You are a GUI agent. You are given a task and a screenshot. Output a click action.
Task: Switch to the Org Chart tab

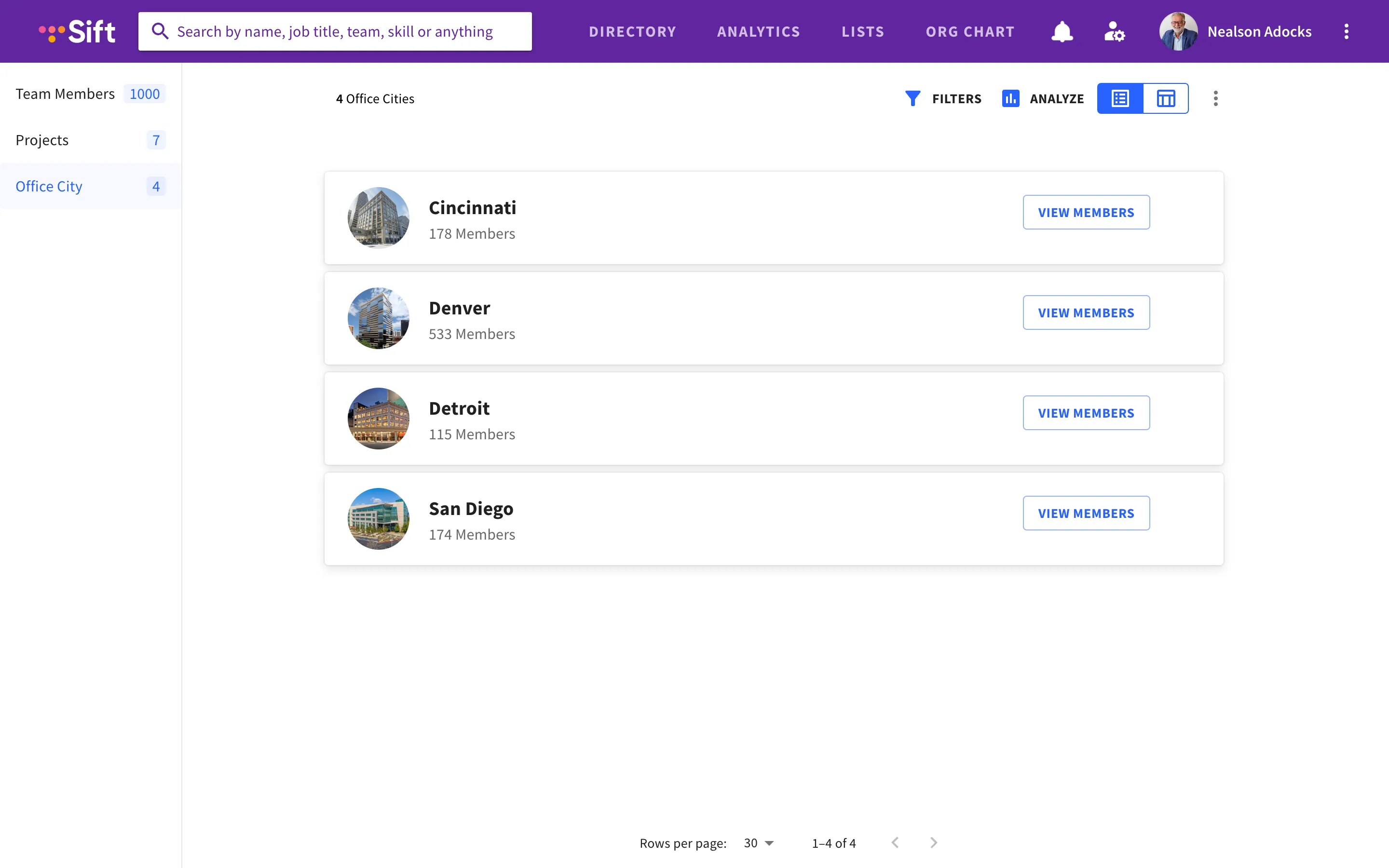[969, 31]
